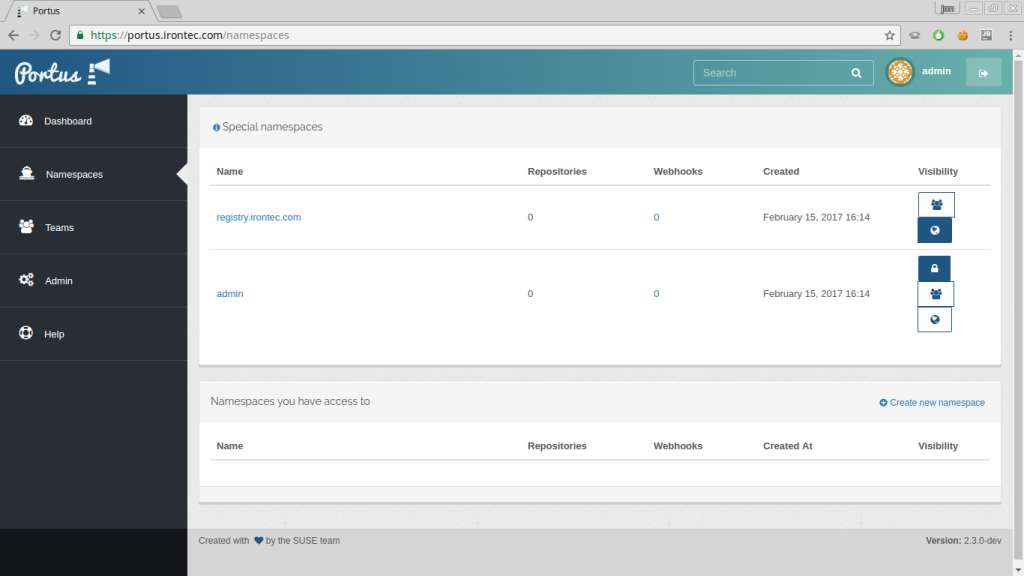Image resolution: width=1024 pixels, height=576 pixels.
Task: Click the Create new namespace link
Action: tap(931, 402)
